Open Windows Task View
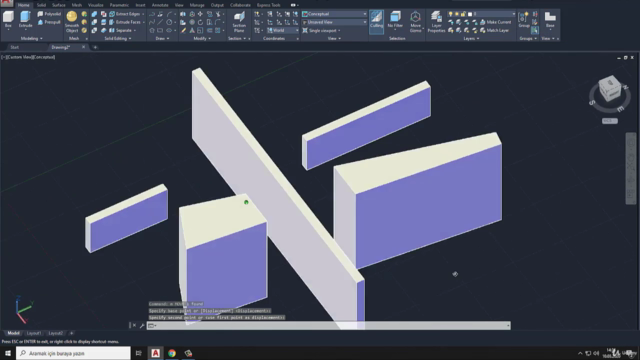This screenshot has height=360, width=640. 139,353
